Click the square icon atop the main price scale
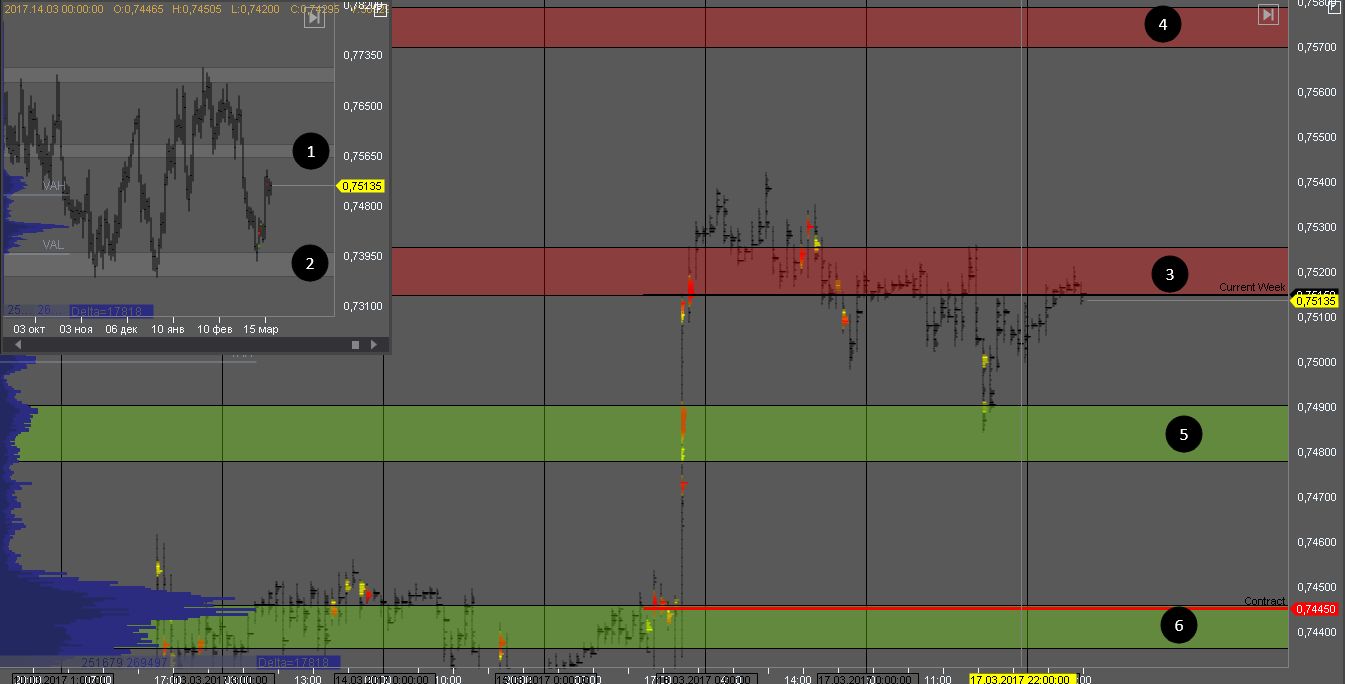This screenshot has width=1345, height=684. (x=1334, y=7)
